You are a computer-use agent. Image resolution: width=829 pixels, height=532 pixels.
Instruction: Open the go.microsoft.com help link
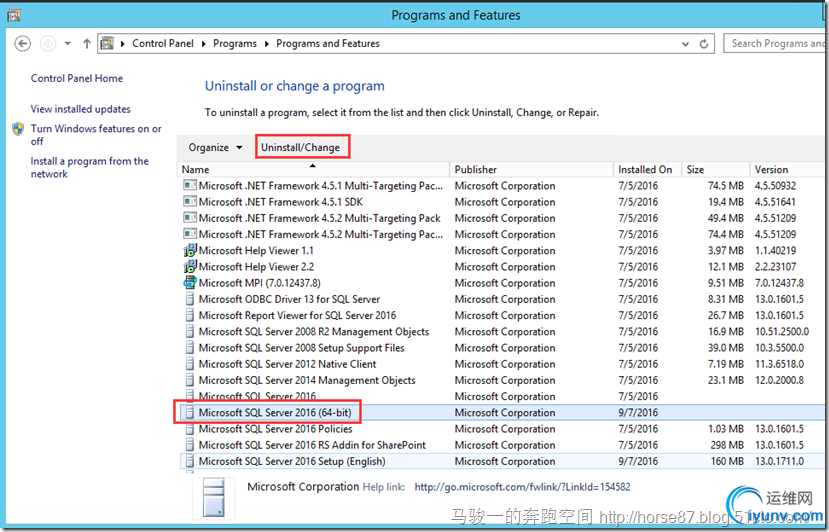click(522, 487)
